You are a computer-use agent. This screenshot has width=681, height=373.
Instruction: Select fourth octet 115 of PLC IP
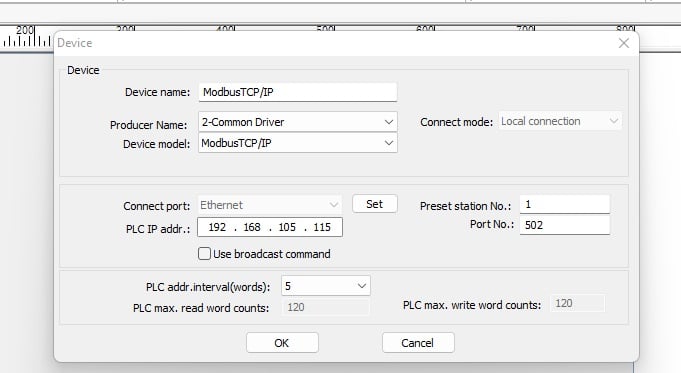322,227
